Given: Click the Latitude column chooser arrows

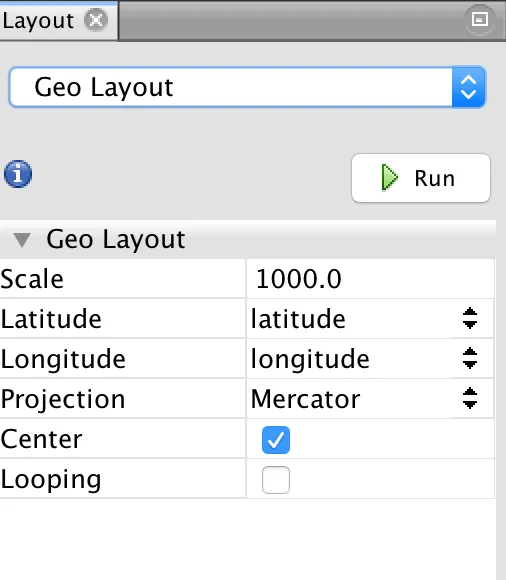Looking at the screenshot, I should coord(470,318).
